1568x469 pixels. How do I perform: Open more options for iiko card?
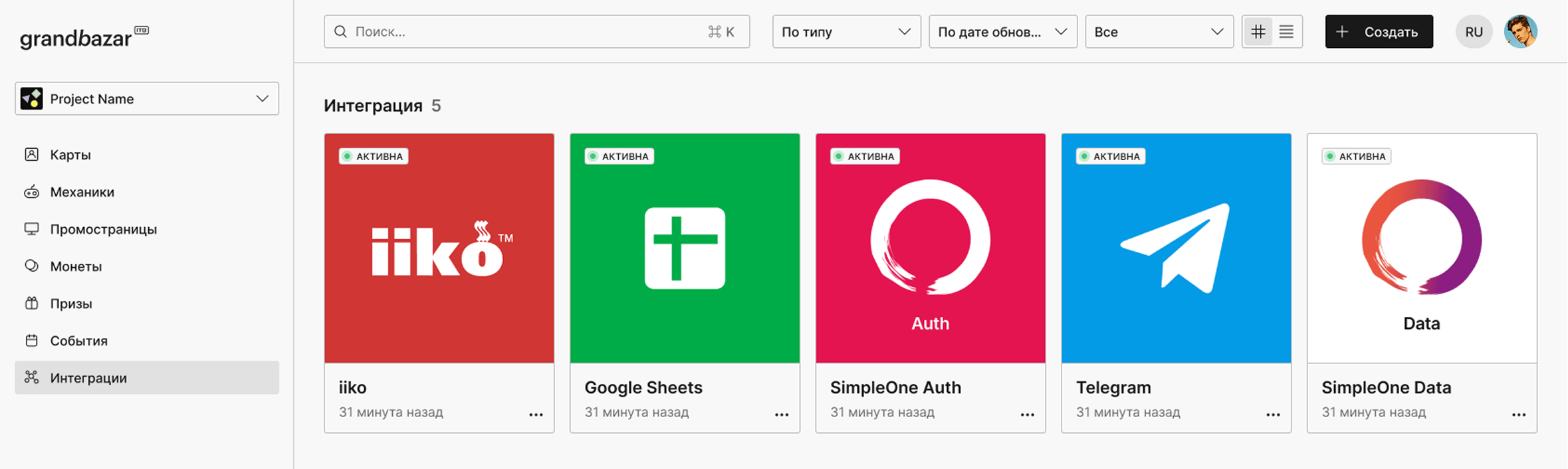pyautogui.click(x=536, y=415)
